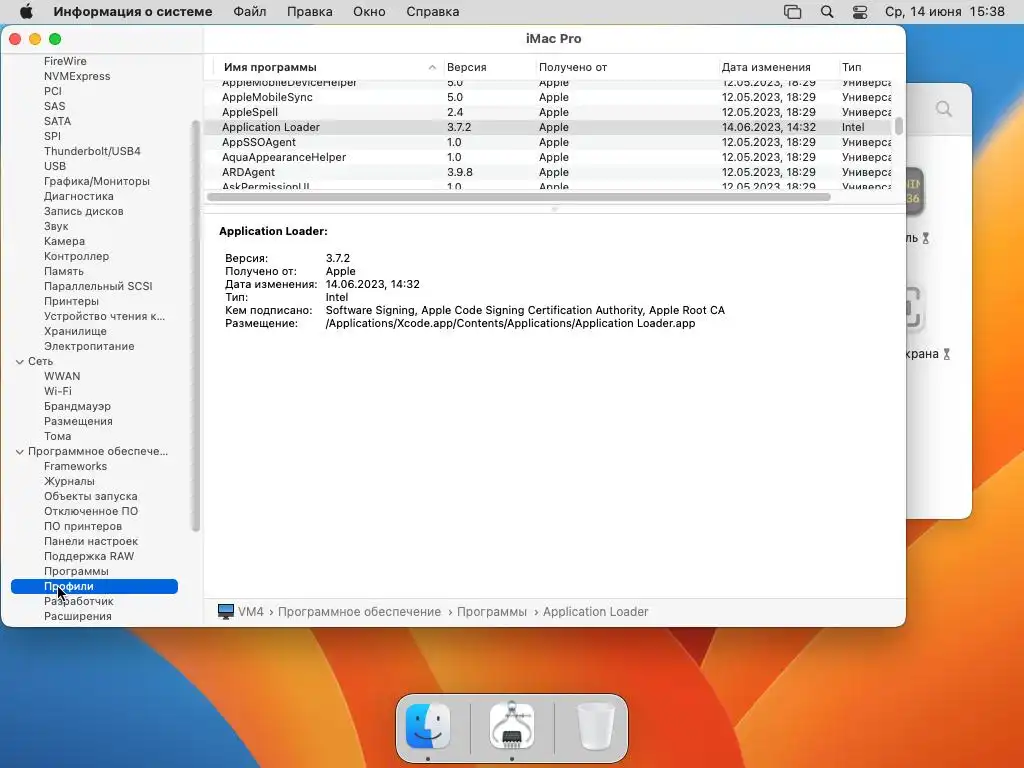This screenshot has height=768, width=1024.
Task: Select the AppSSOAgent table row
Action: (547, 142)
